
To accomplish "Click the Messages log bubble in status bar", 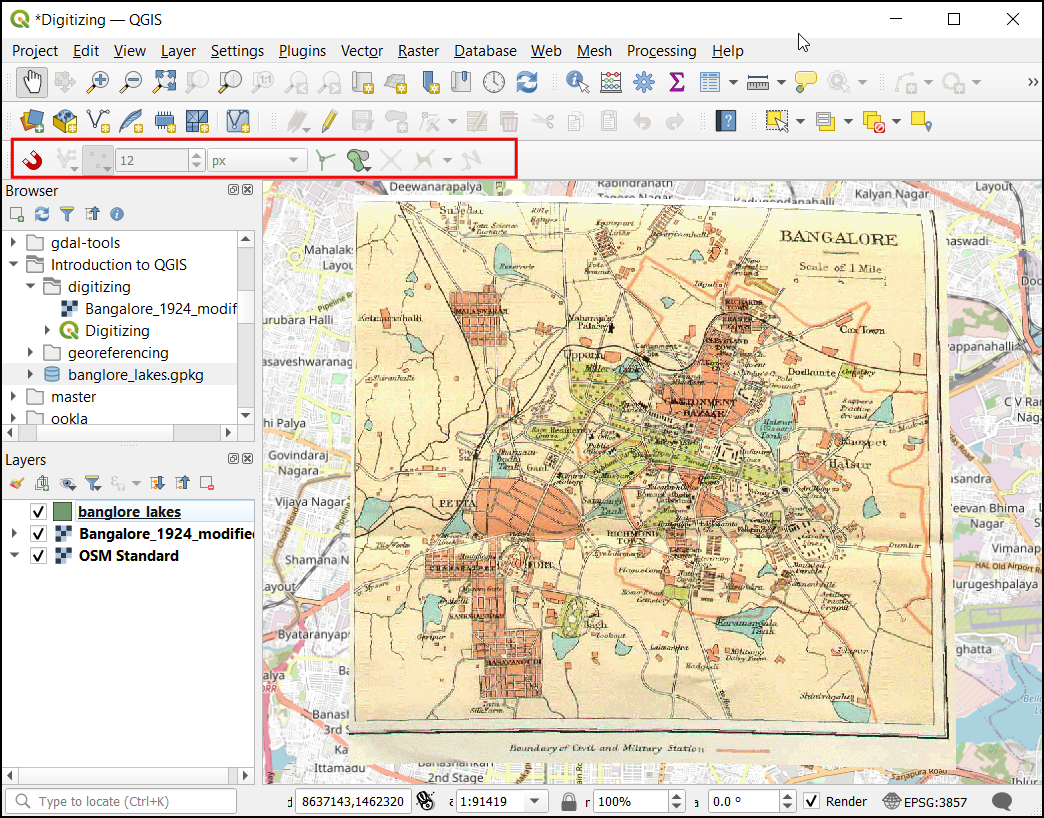I will coord(1001,801).
